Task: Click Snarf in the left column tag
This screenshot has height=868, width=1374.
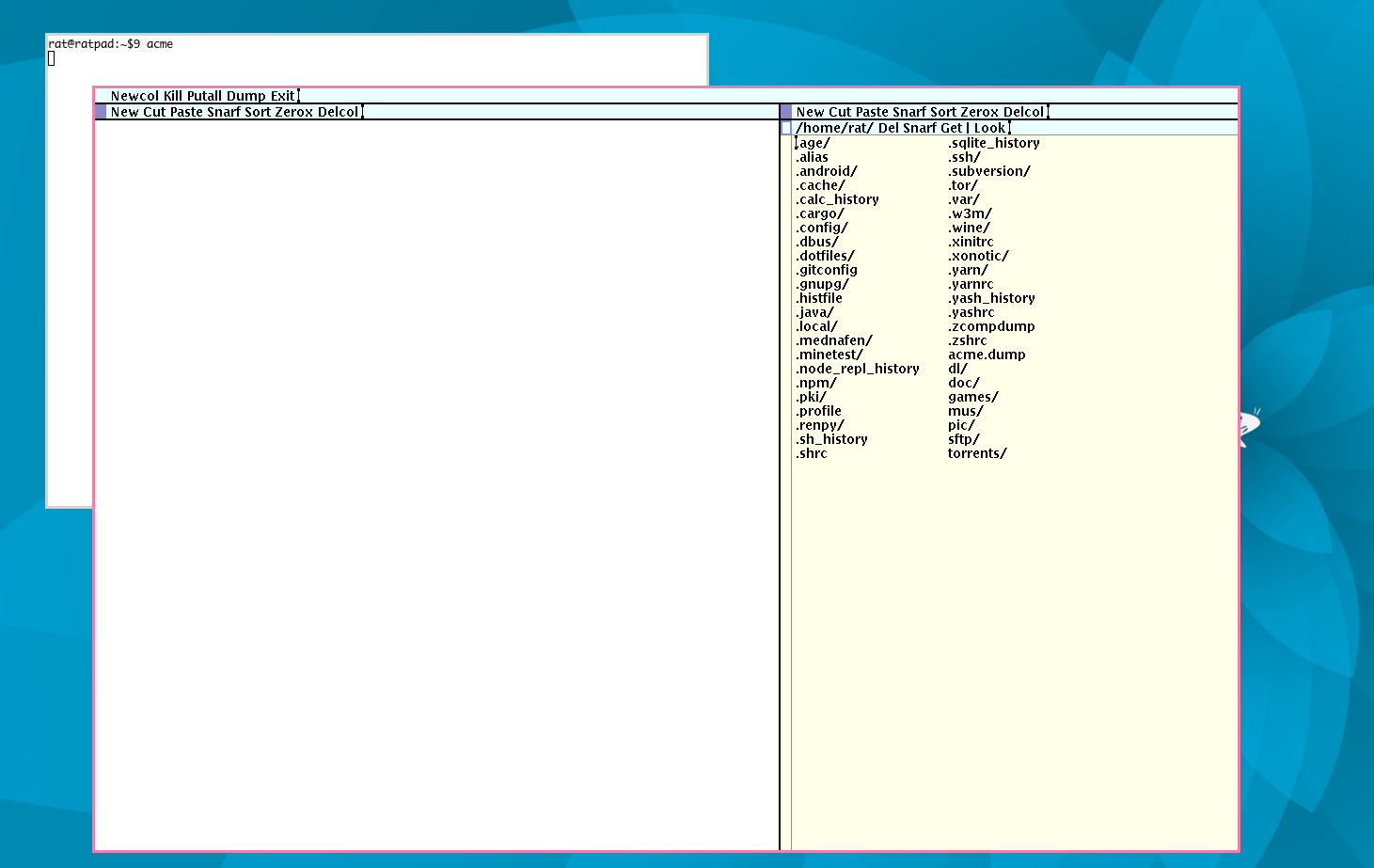Action: click(224, 112)
